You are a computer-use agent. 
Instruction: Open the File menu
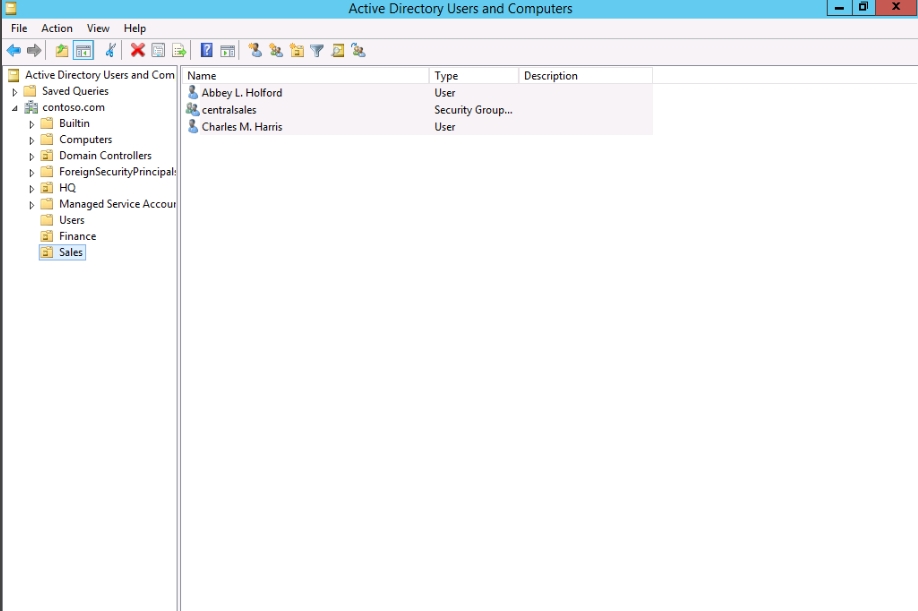point(19,28)
